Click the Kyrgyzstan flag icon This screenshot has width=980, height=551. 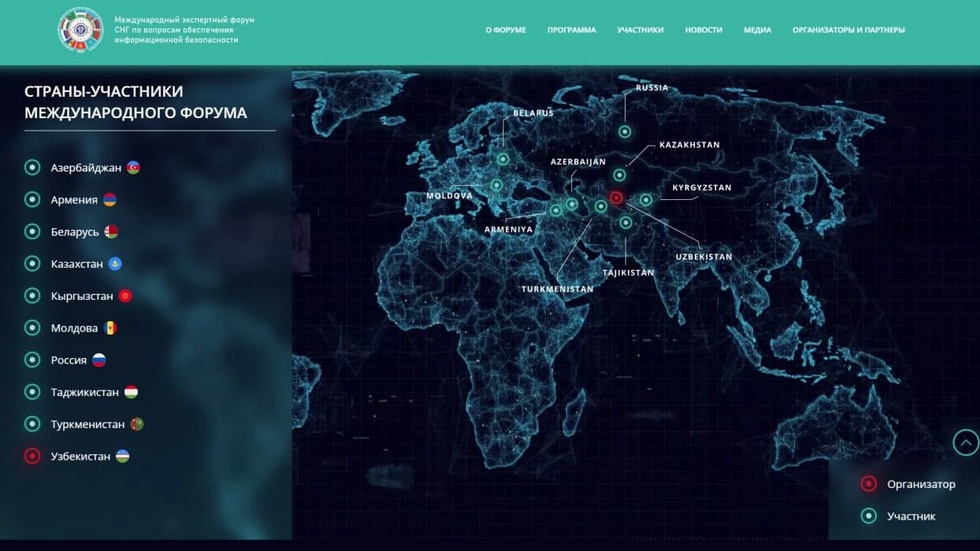pyautogui.click(x=125, y=296)
